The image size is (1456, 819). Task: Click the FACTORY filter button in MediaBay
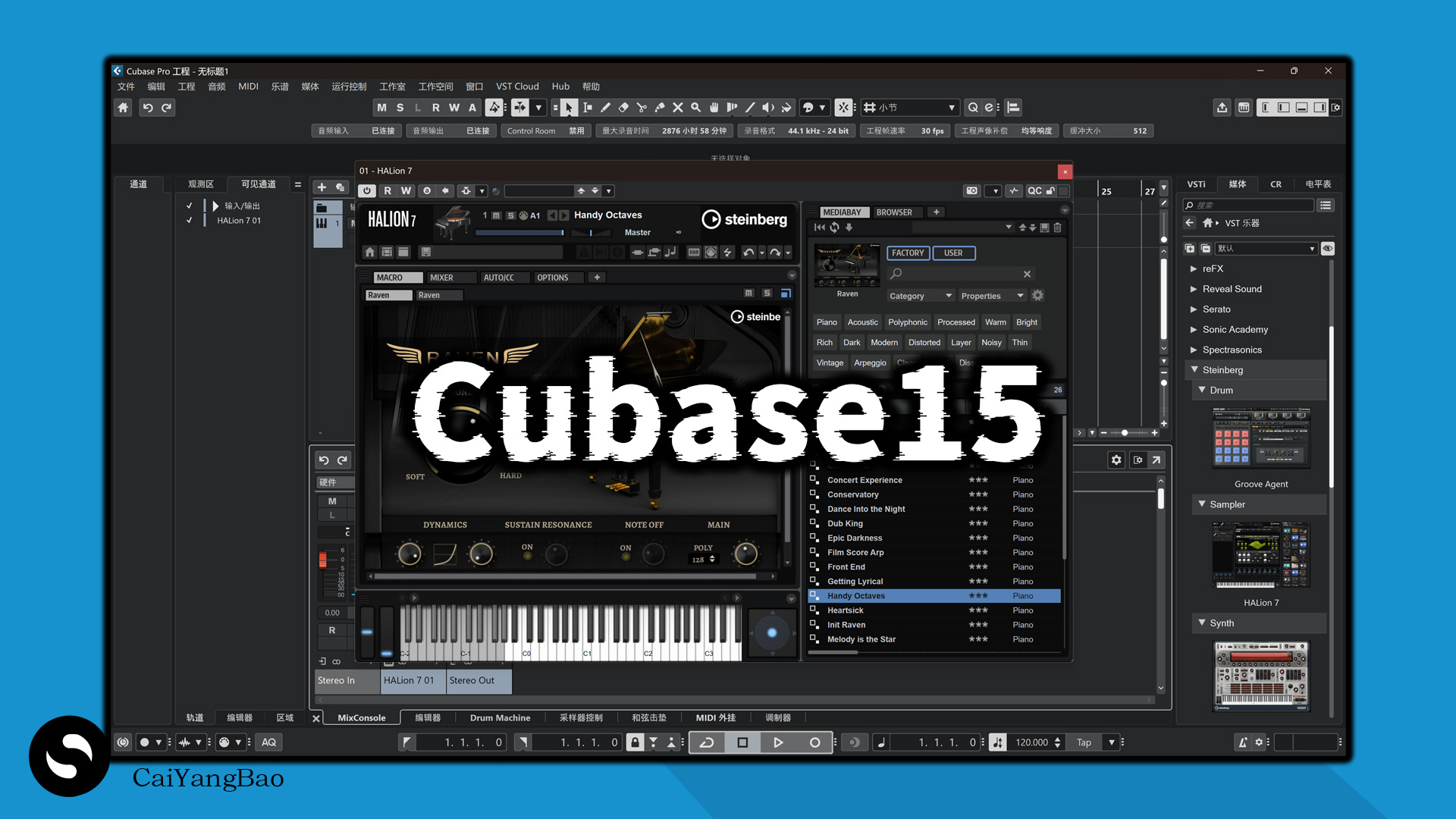pyautogui.click(x=908, y=253)
